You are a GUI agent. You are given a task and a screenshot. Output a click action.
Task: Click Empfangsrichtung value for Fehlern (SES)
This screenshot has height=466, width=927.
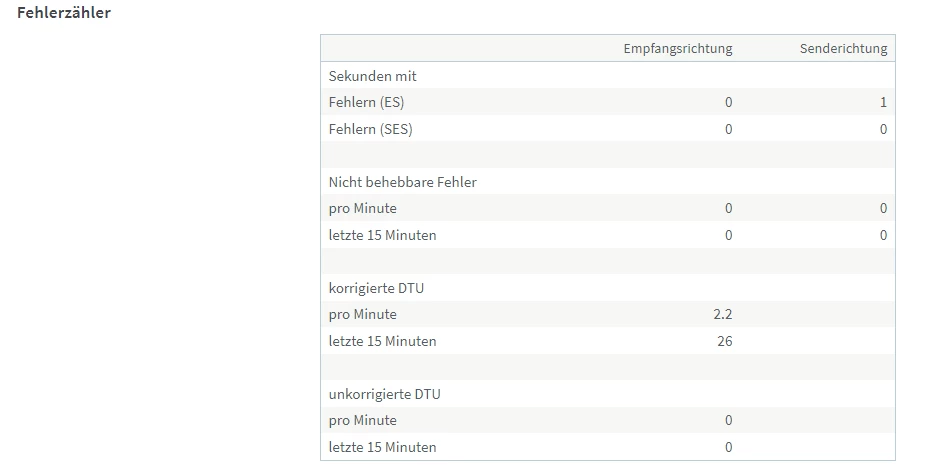click(x=728, y=129)
